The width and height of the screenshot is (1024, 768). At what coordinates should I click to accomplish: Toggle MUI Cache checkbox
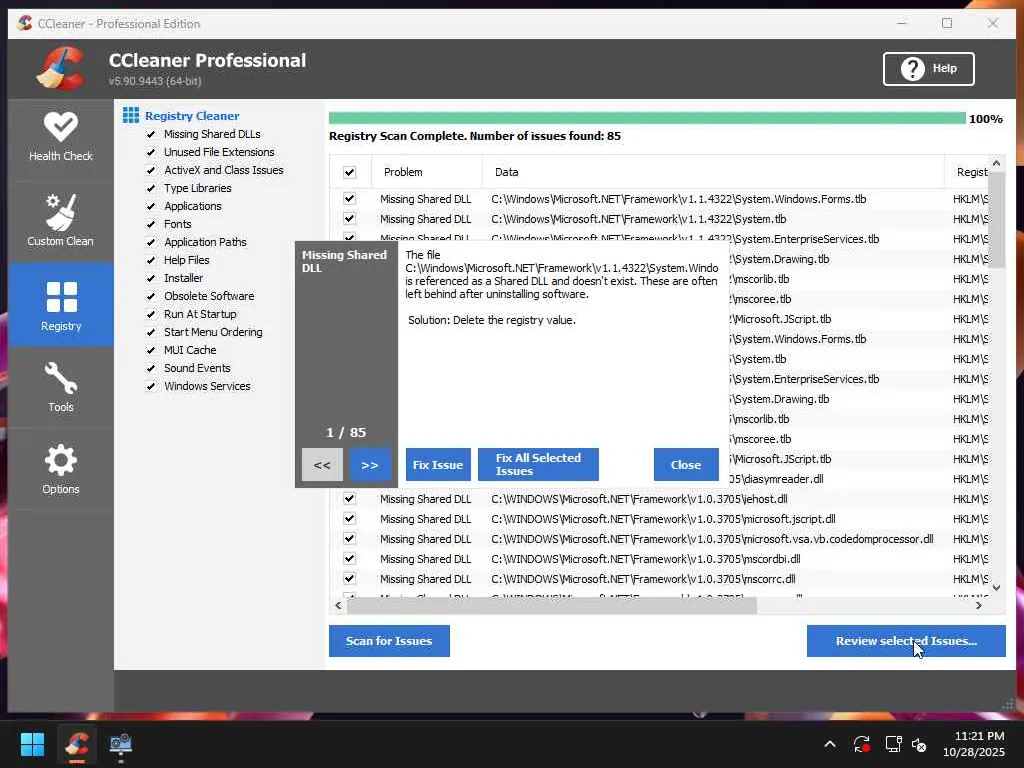tap(151, 350)
